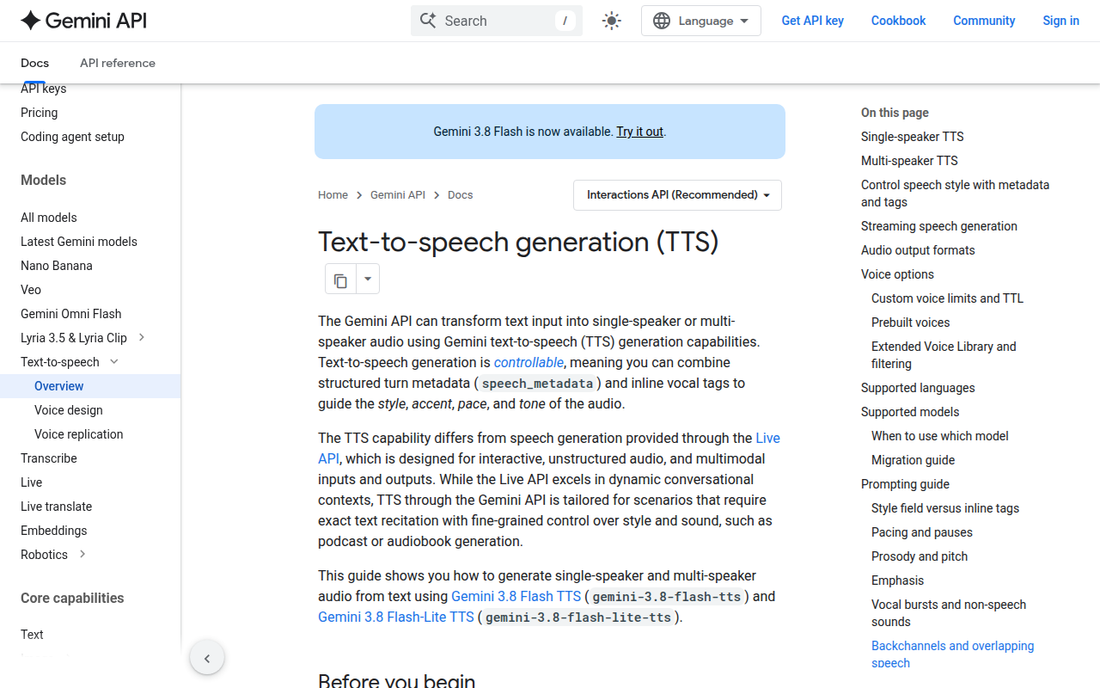This screenshot has width=1100, height=688.
Task: Click the search magnifier icon
Action: (427, 20)
